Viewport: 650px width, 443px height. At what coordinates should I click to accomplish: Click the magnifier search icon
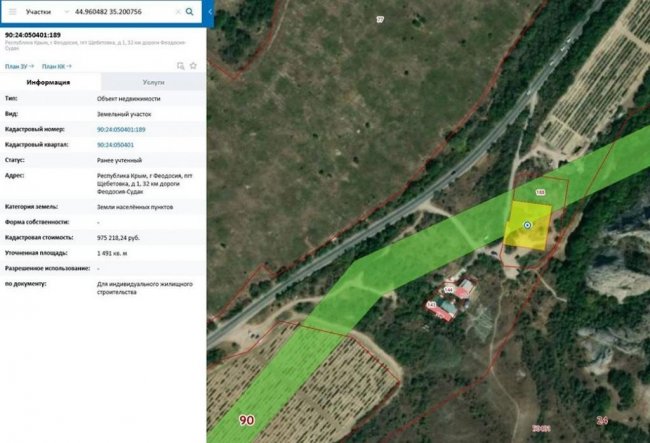tap(189, 12)
